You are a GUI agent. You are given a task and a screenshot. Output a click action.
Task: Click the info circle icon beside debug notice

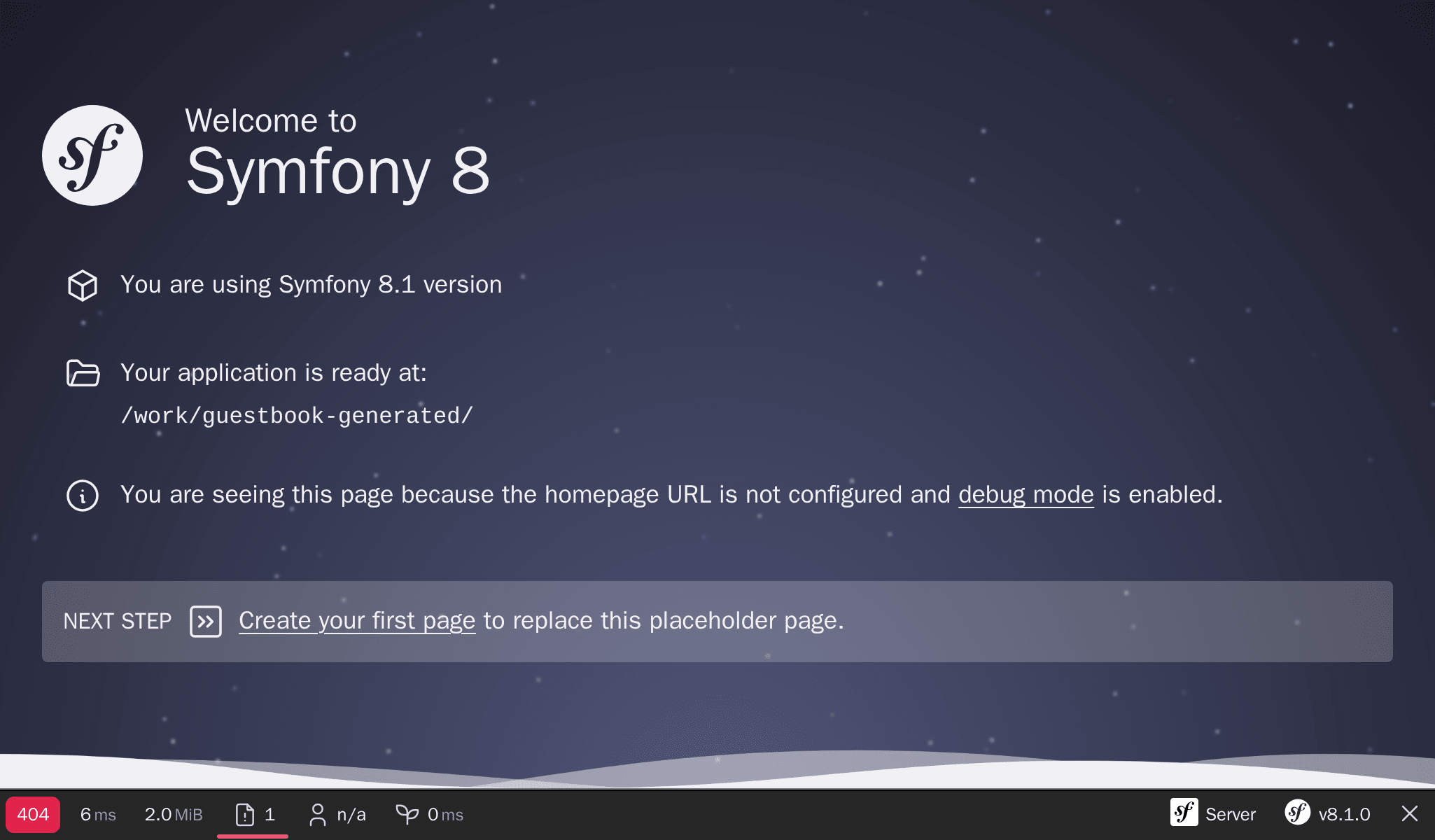(83, 496)
